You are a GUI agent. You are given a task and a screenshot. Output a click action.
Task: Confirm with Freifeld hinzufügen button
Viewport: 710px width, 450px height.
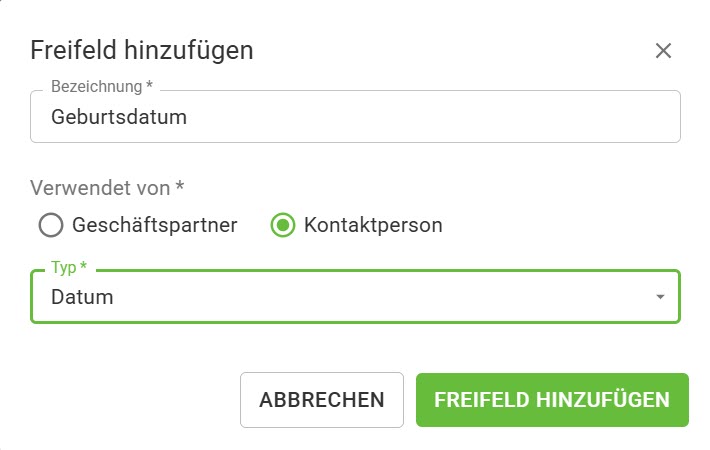tap(552, 400)
